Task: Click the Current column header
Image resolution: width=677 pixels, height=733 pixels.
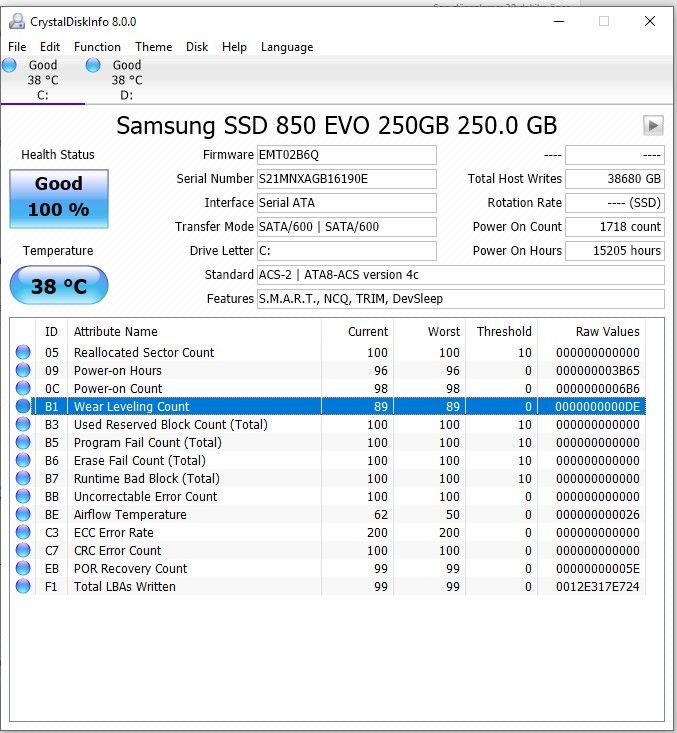Action: tap(358, 331)
